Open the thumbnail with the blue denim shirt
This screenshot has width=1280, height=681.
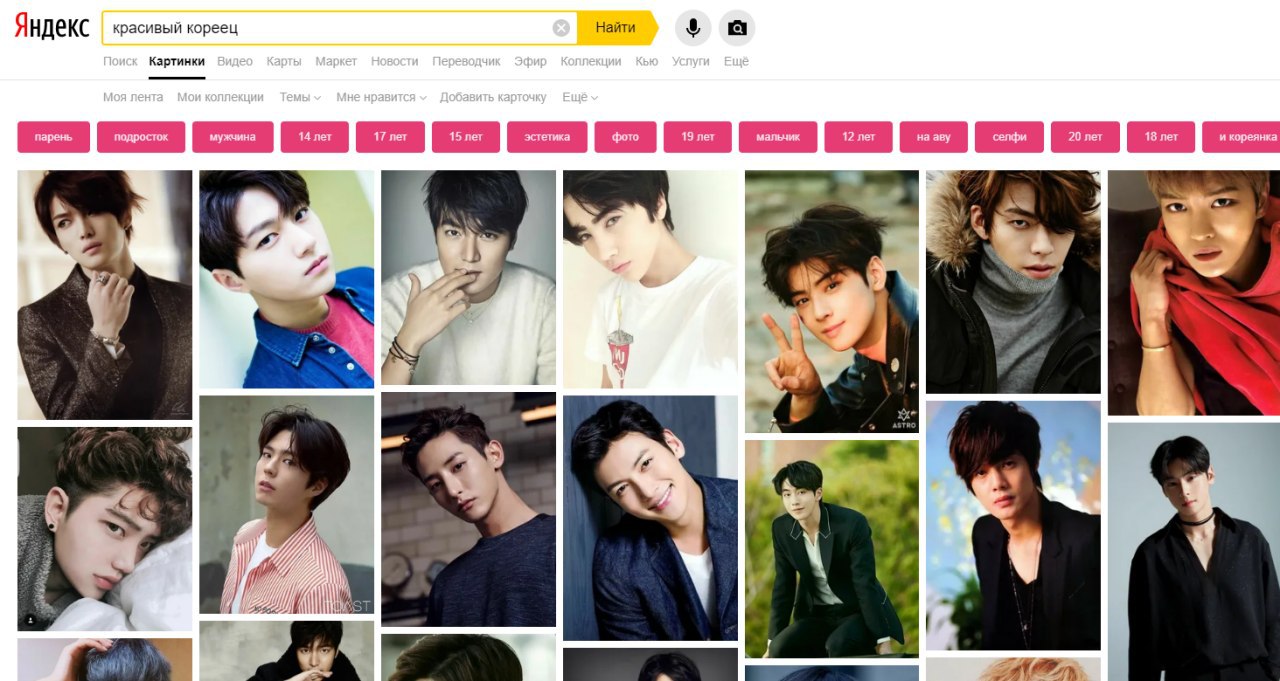(x=286, y=279)
